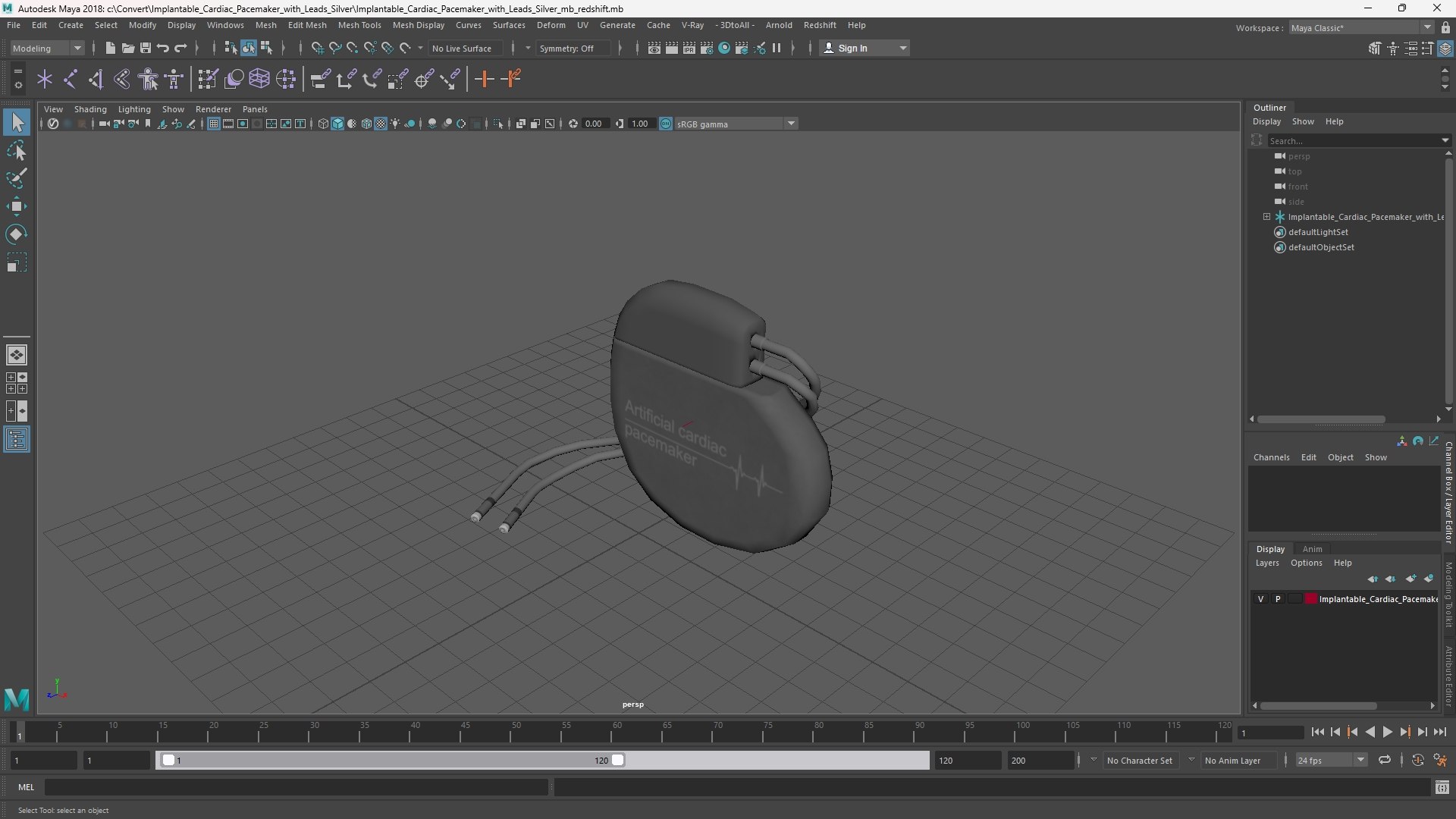The image size is (1456, 819).
Task: Click the Sign In button
Action: (864, 49)
